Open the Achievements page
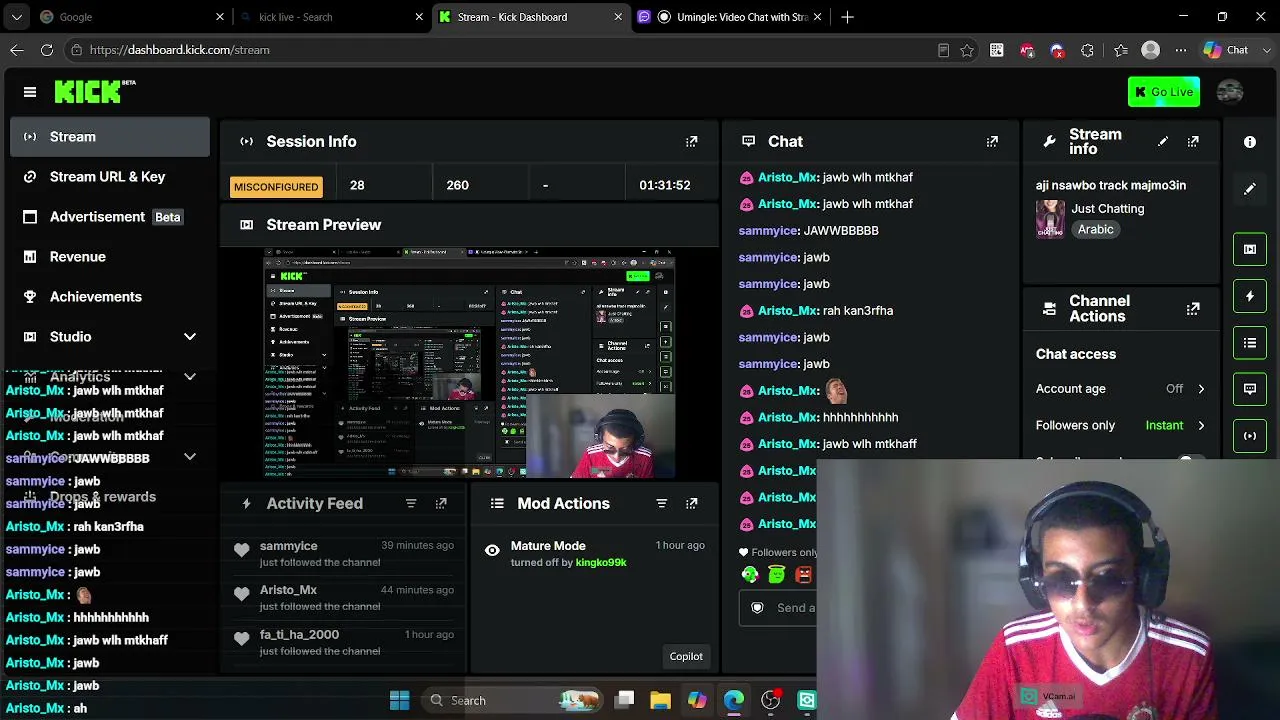This screenshot has width=1280, height=720. pos(110,297)
